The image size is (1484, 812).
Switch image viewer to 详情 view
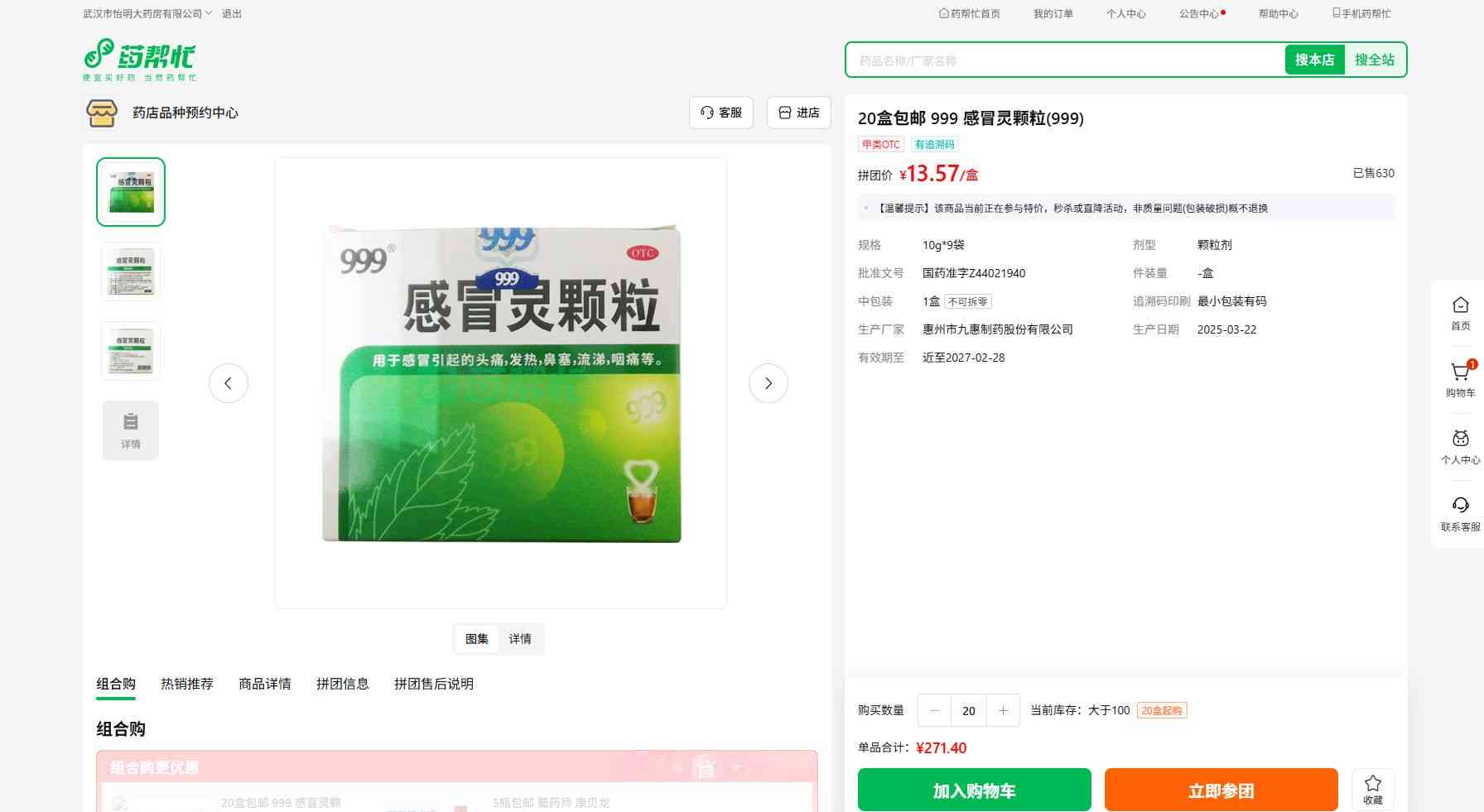pos(520,639)
